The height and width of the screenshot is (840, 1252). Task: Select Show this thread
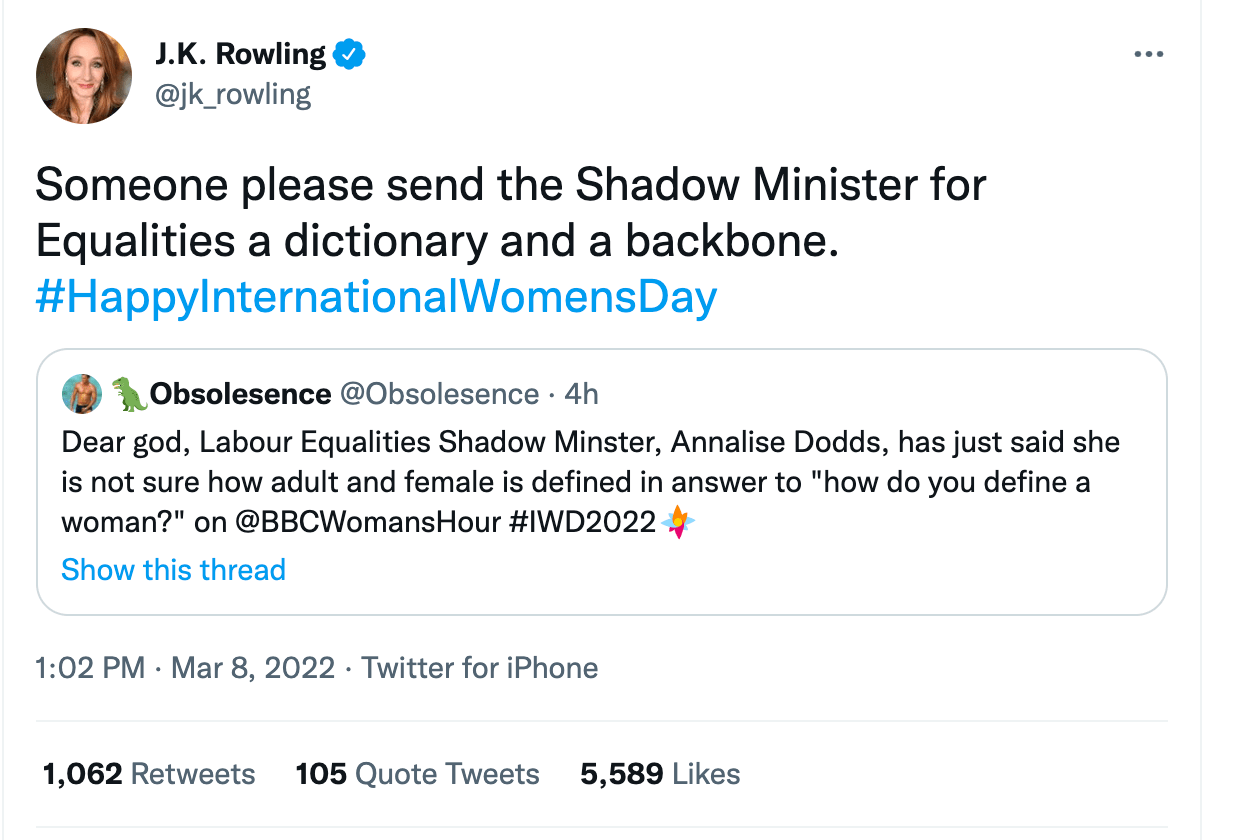click(173, 570)
